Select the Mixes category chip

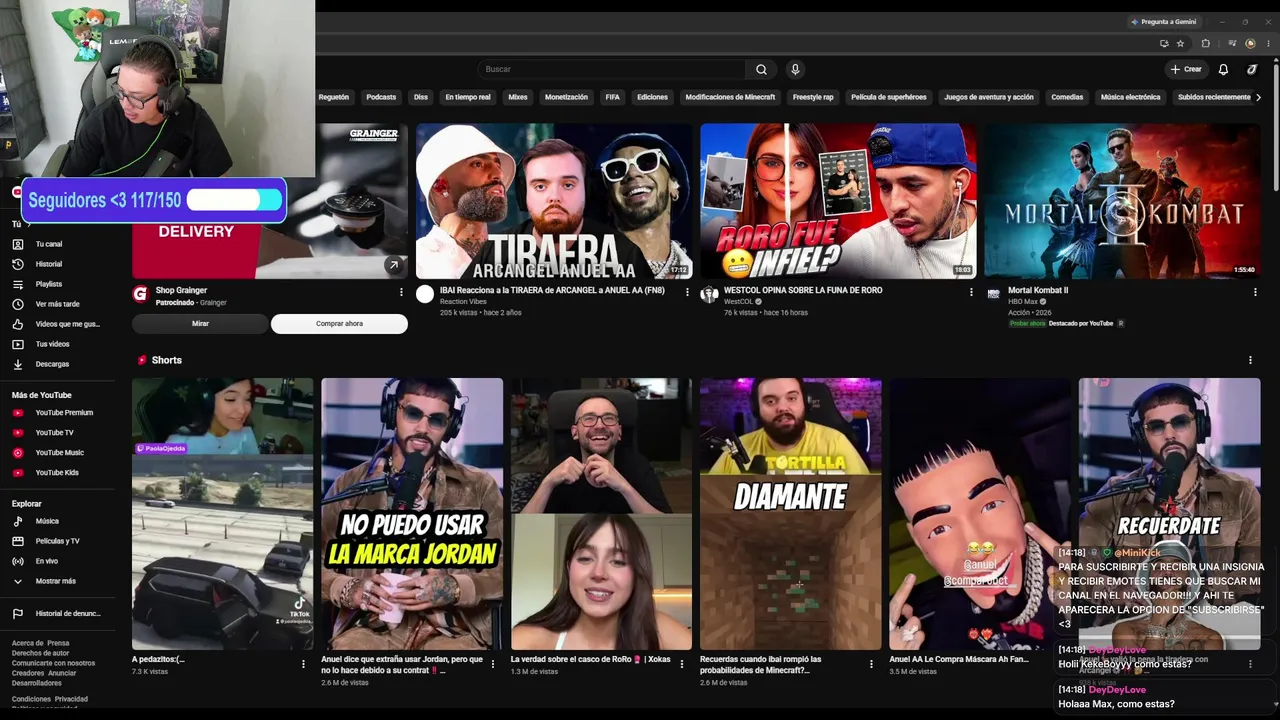[x=518, y=97]
